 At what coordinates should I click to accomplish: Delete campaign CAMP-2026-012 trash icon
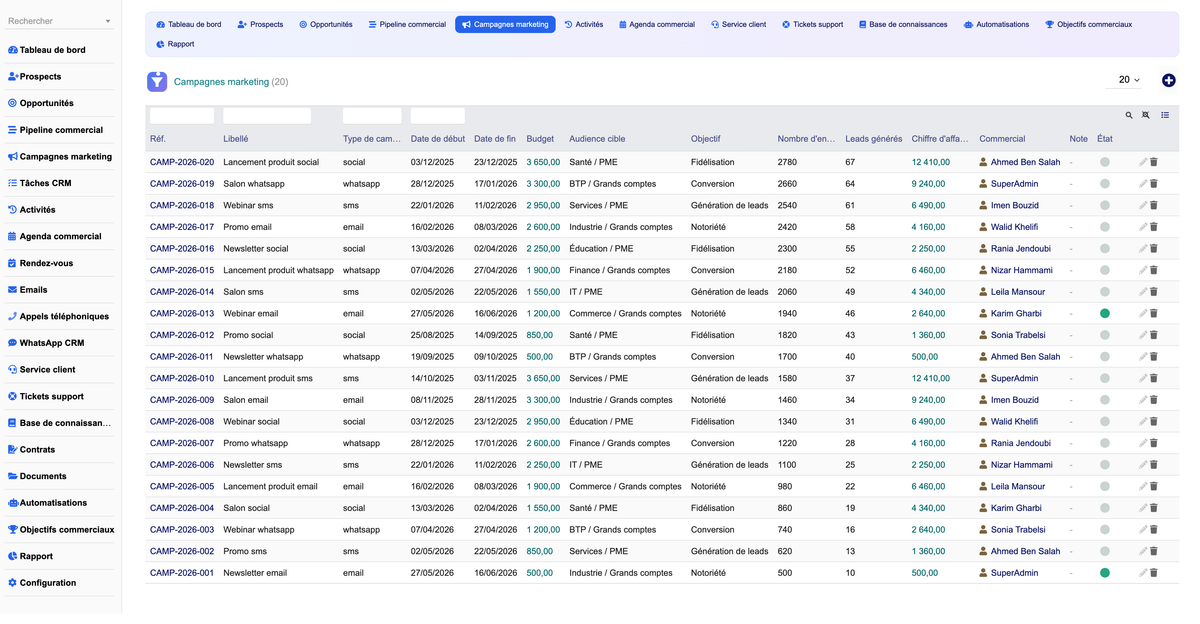coord(1154,335)
